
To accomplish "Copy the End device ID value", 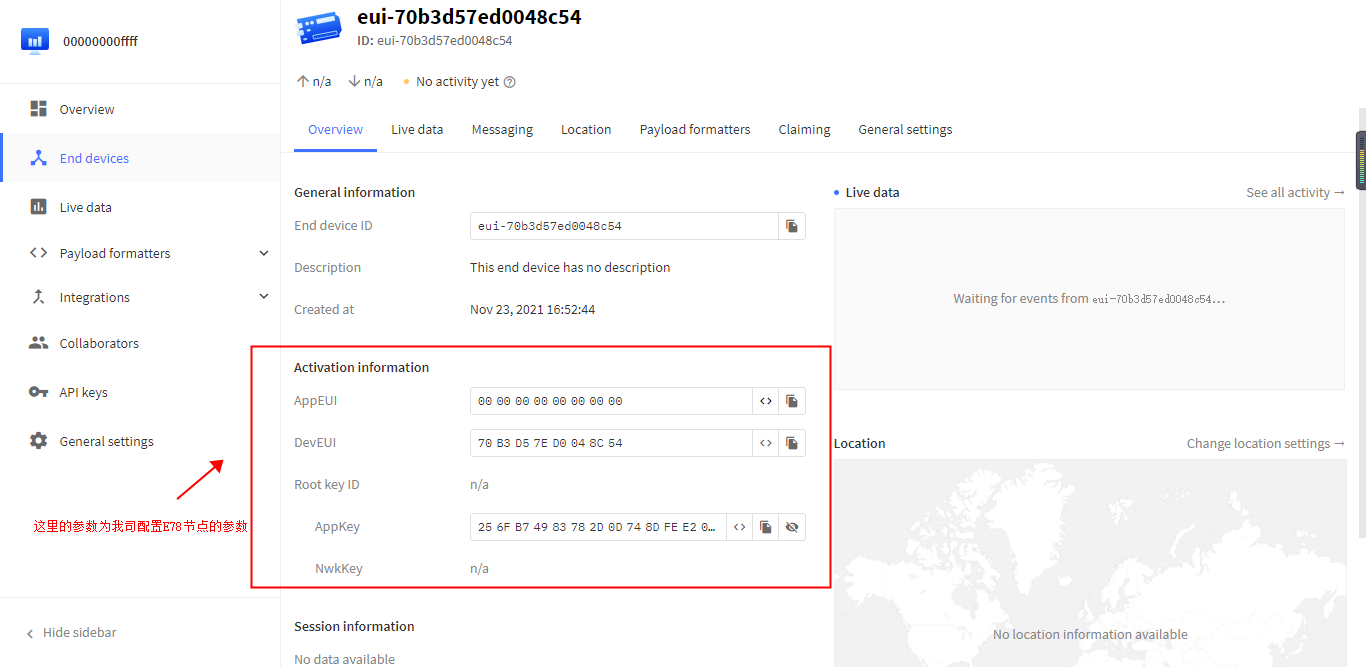I will pyautogui.click(x=791, y=226).
